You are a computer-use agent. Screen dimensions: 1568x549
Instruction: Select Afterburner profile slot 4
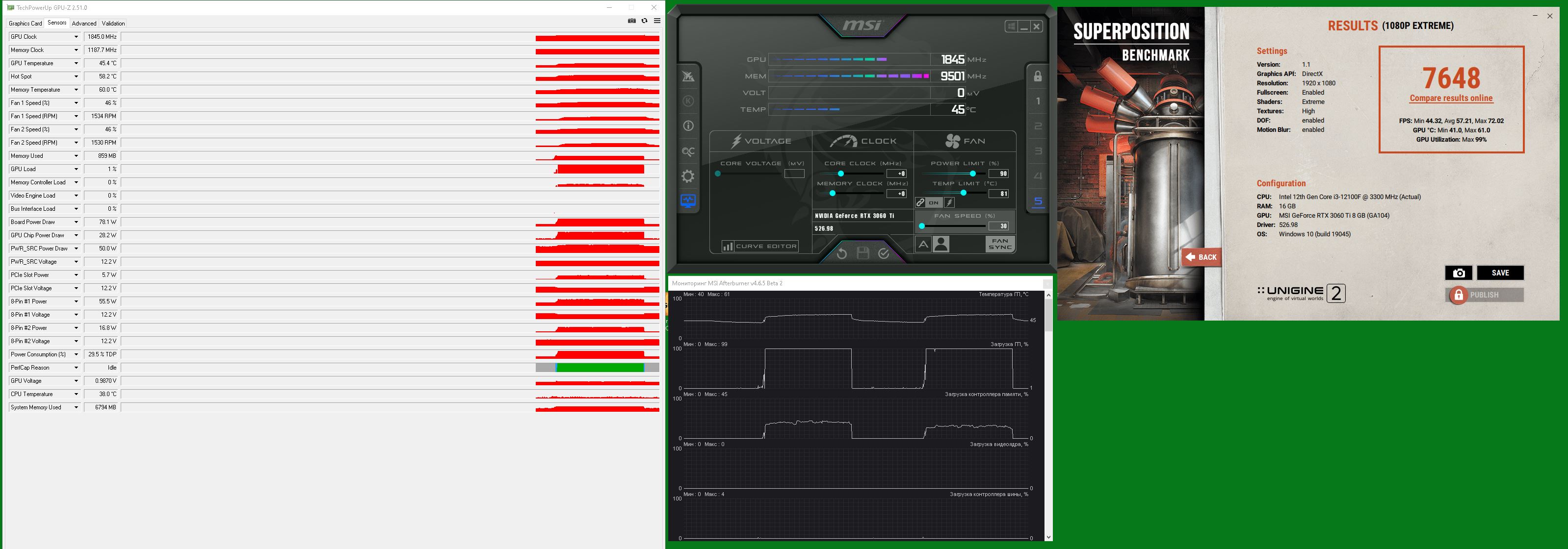pyautogui.click(x=1038, y=176)
